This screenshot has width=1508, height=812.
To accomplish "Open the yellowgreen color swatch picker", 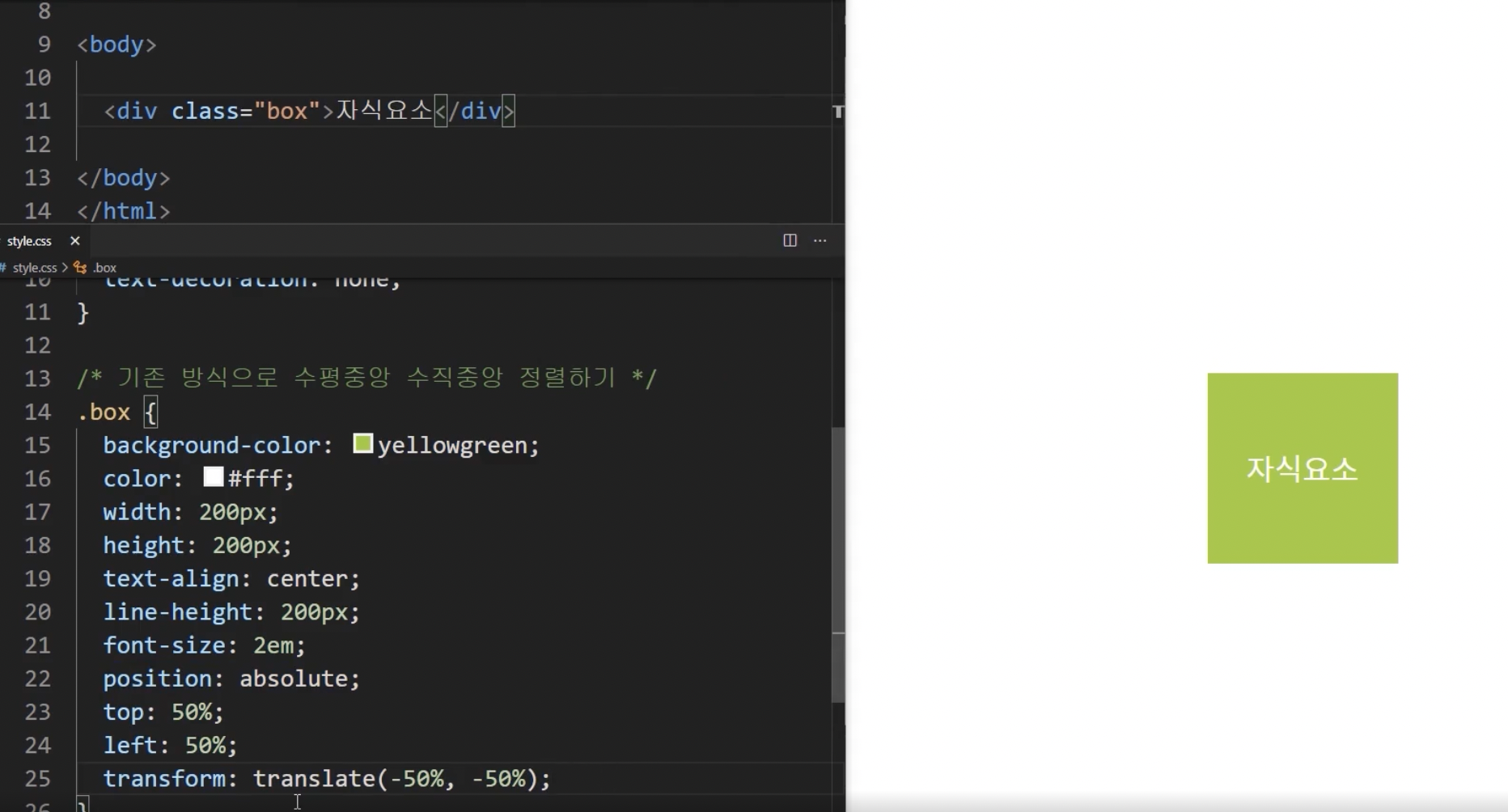I will [x=363, y=443].
